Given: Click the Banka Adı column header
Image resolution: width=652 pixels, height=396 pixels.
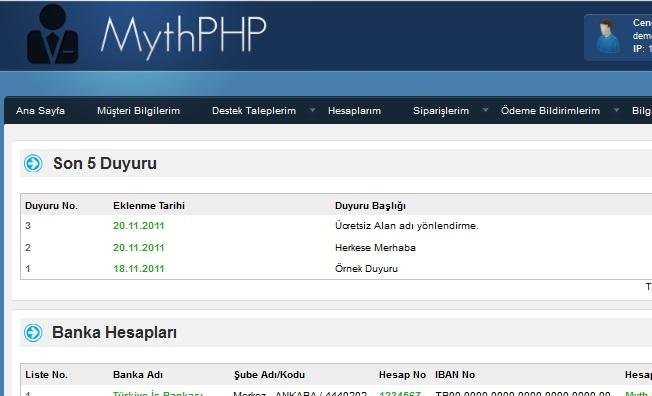Looking at the screenshot, I should [x=138, y=375].
